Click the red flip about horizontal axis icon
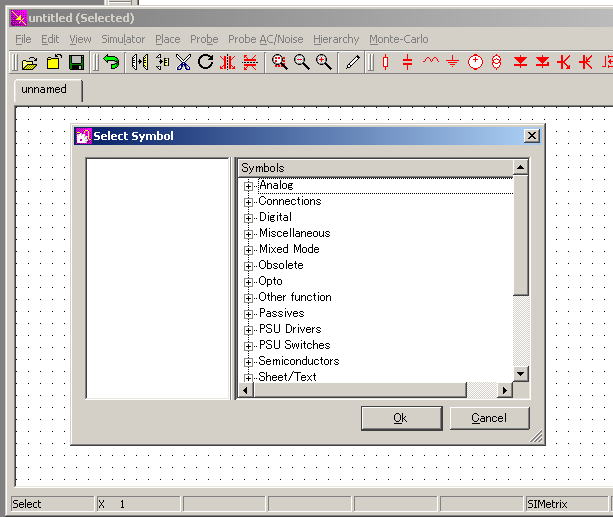Viewport: 613px width, 517px height. click(x=250, y=62)
